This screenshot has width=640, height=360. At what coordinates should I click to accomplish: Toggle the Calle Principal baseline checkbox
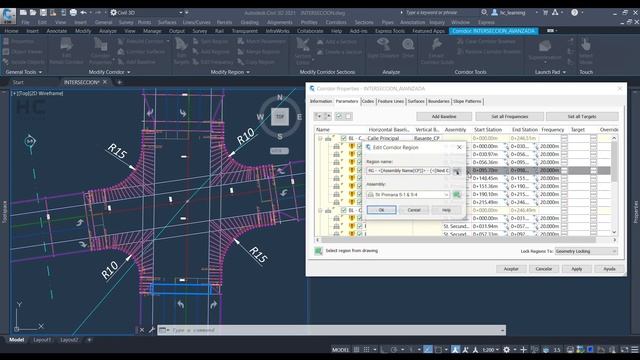pos(343,138)
